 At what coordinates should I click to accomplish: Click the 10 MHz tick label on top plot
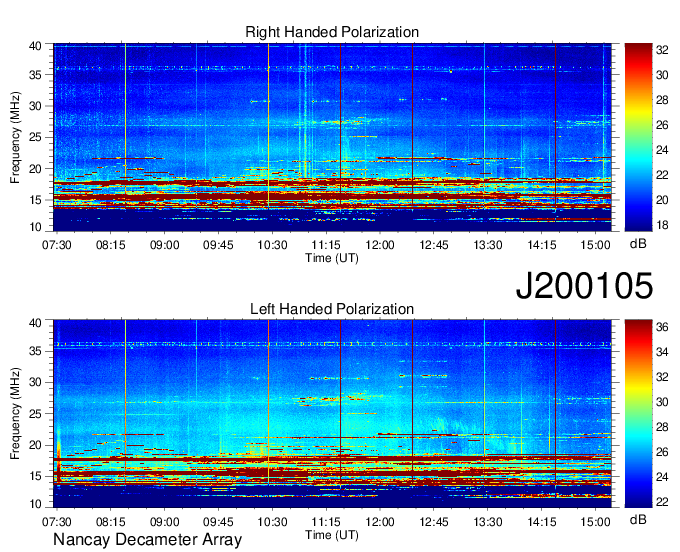pyautogui.click(x=36, y=227)
